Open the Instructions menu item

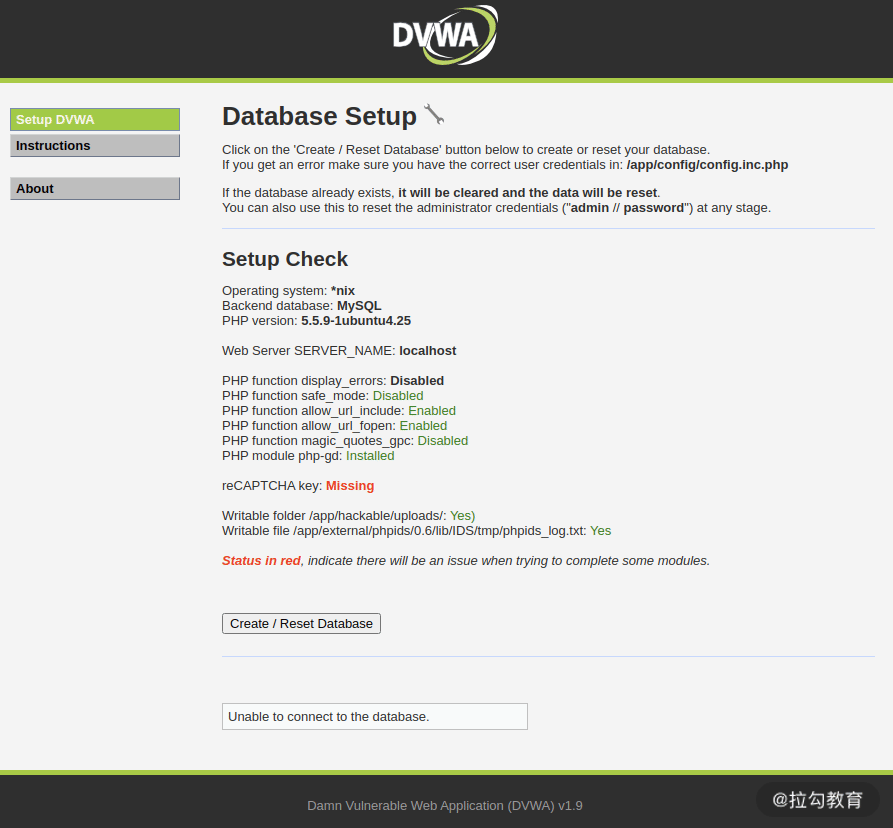point(95,146)
